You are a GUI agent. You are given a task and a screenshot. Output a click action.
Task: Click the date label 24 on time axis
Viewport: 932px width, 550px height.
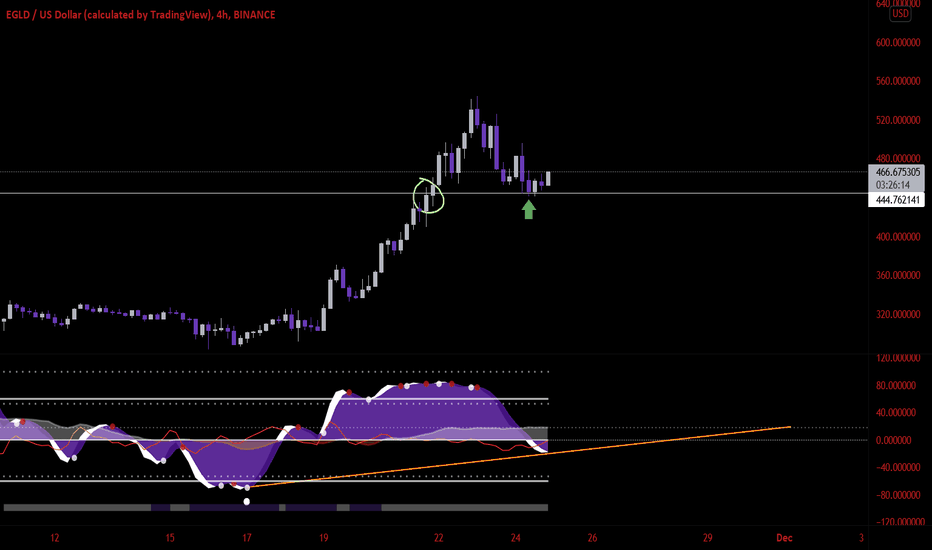pyautogui.click(x=515, y=538)
